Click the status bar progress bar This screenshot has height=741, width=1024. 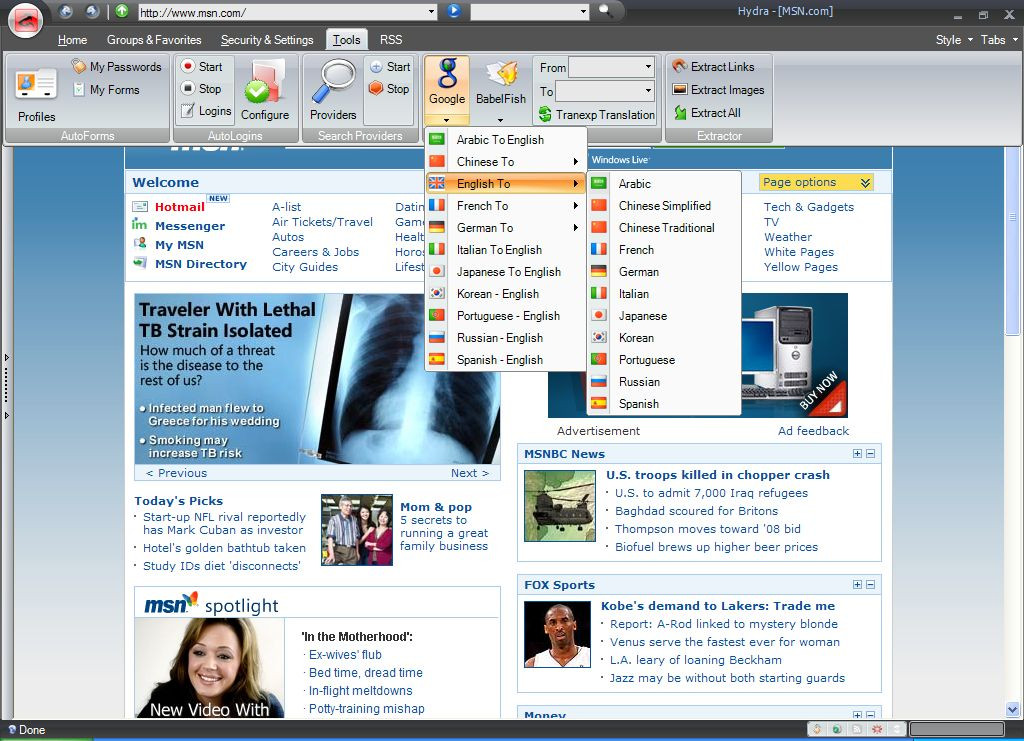click(x=957, y=729)
